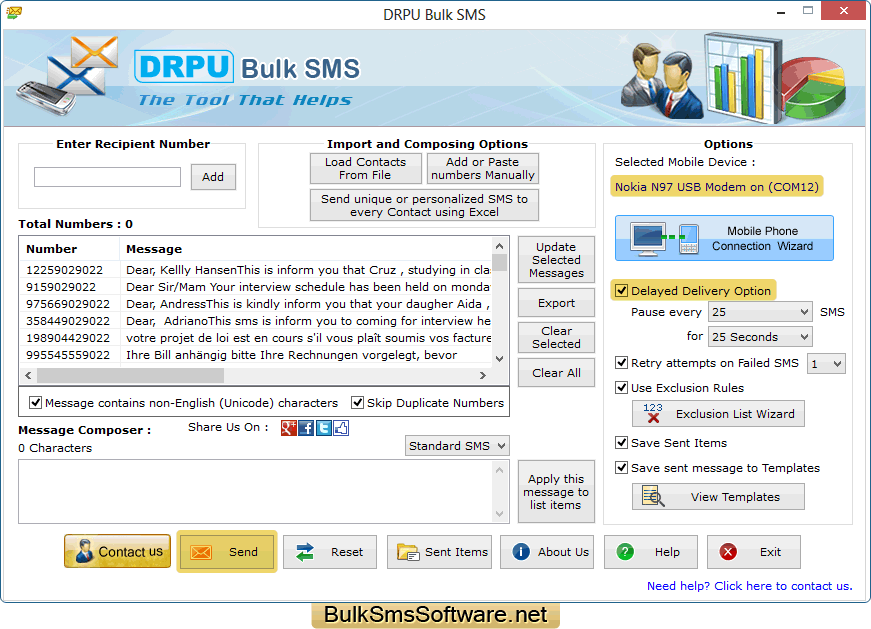Image resolution: width=871 pixels, height=629 pixels.
Task: Click the person icon on Contact us
Action: [x=84, y=551]
